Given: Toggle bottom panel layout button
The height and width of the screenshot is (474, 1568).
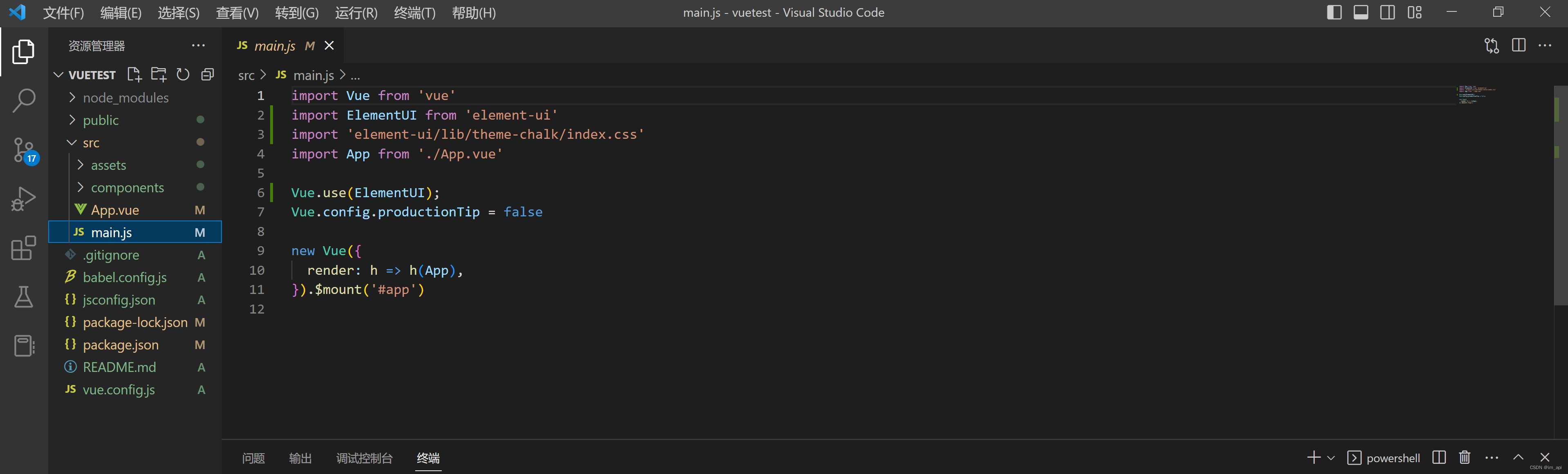Looking at the screenshot, I should (x=1360, y=12).
